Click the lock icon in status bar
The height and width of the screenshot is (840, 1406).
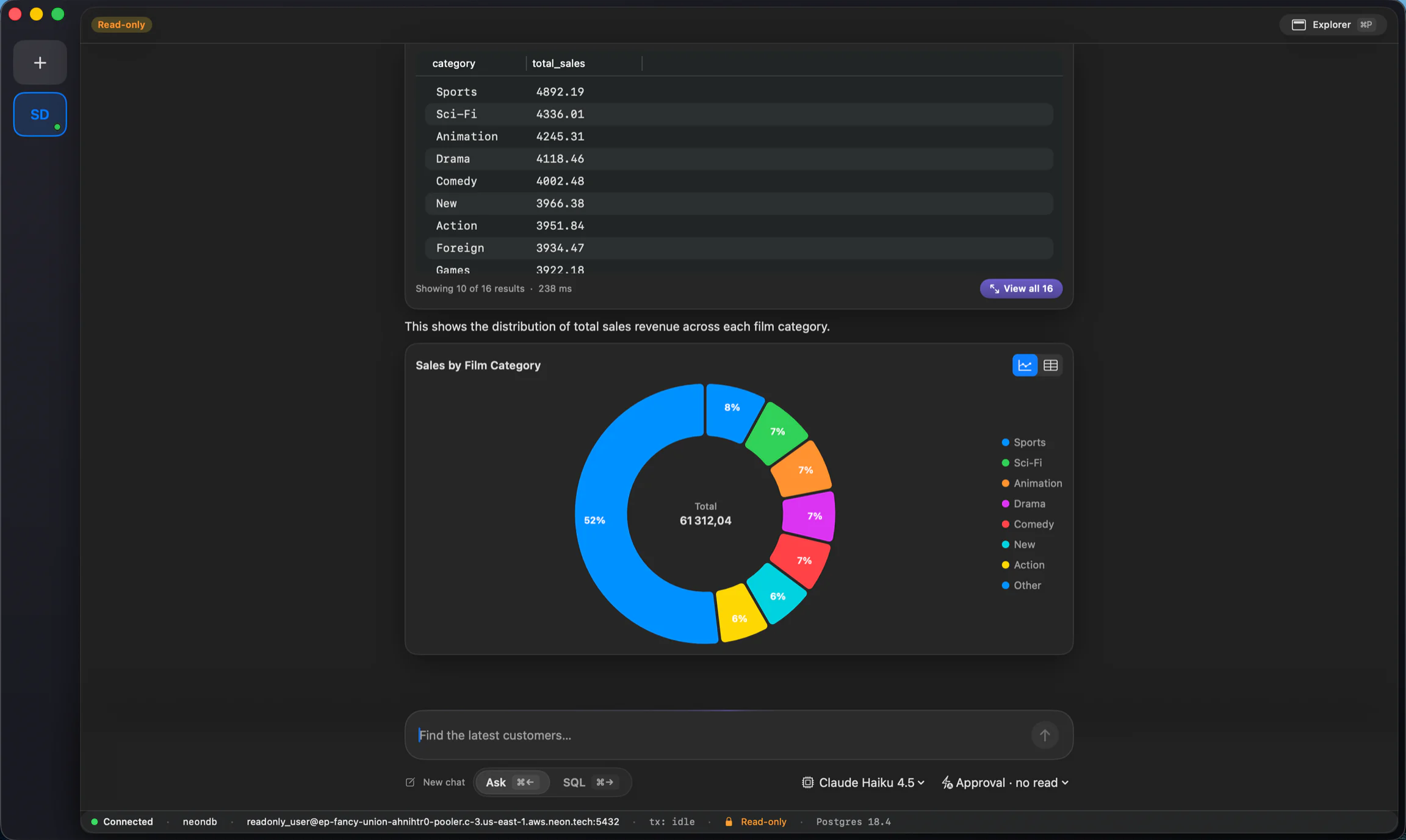point(729,822)
